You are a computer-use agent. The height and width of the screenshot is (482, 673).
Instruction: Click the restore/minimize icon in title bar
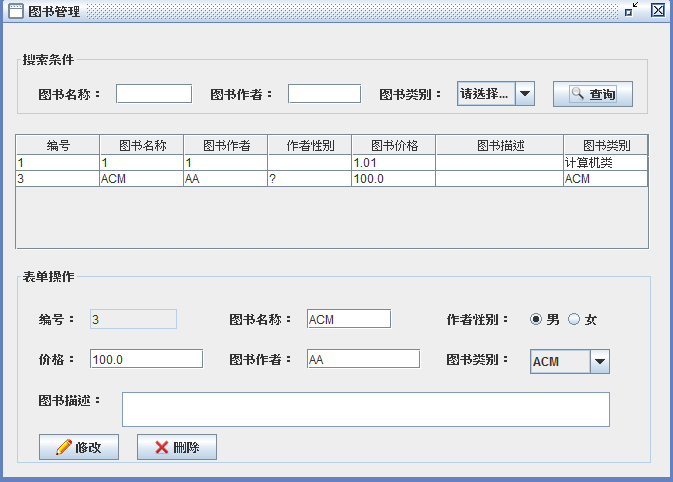click(631, 9)
